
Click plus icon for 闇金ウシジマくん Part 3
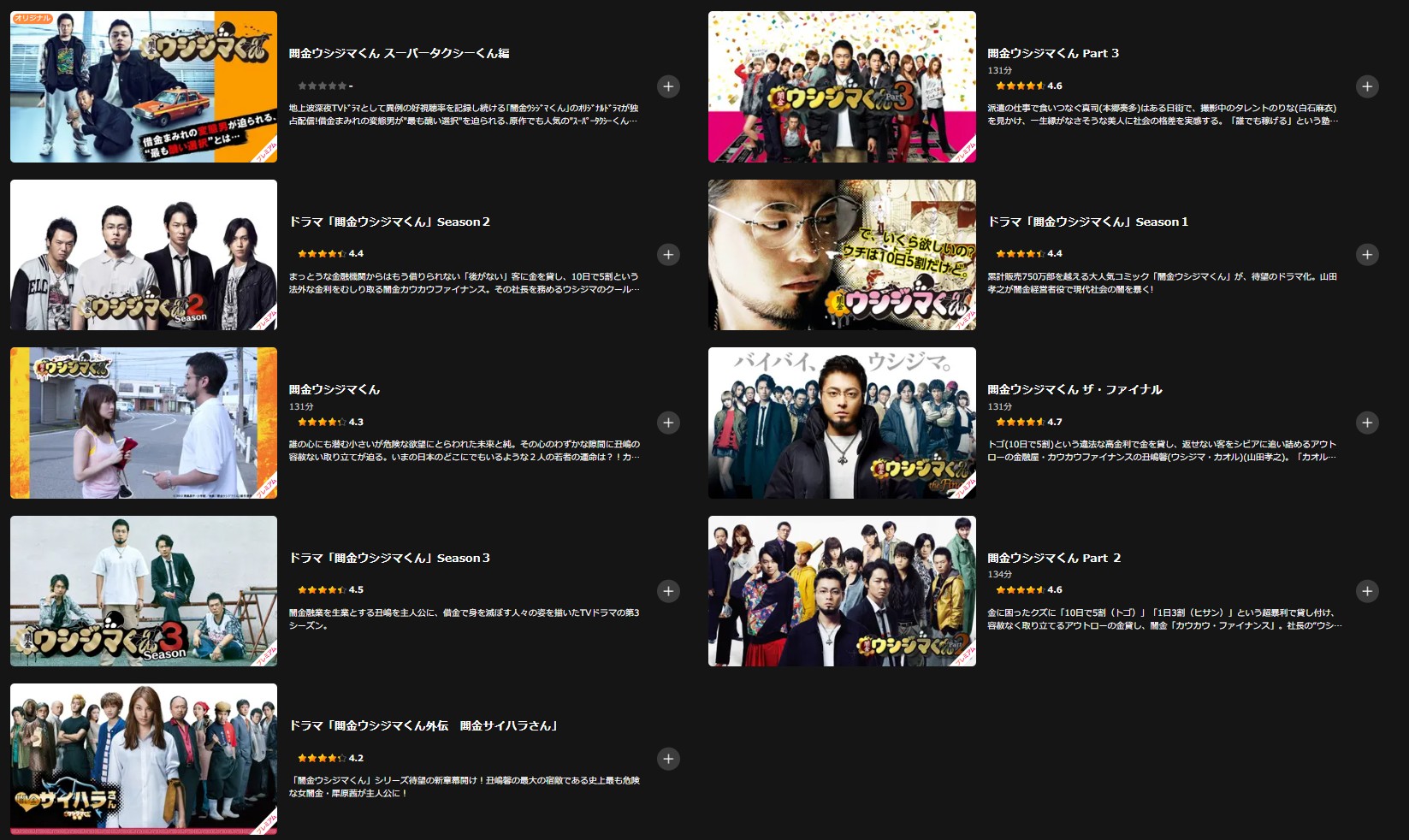coord(1367,86)
